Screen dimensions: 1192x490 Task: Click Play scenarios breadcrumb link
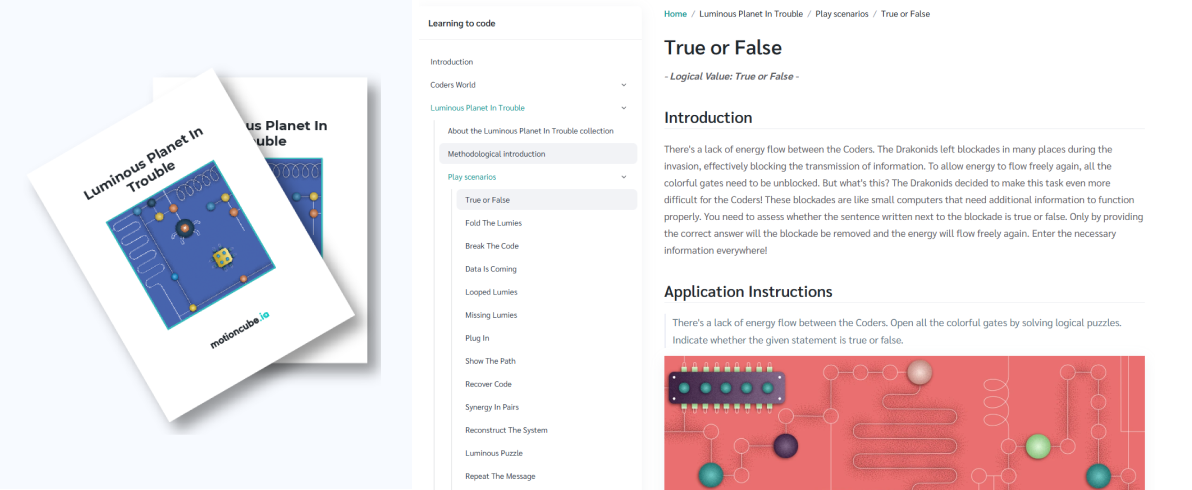[842, 14]
